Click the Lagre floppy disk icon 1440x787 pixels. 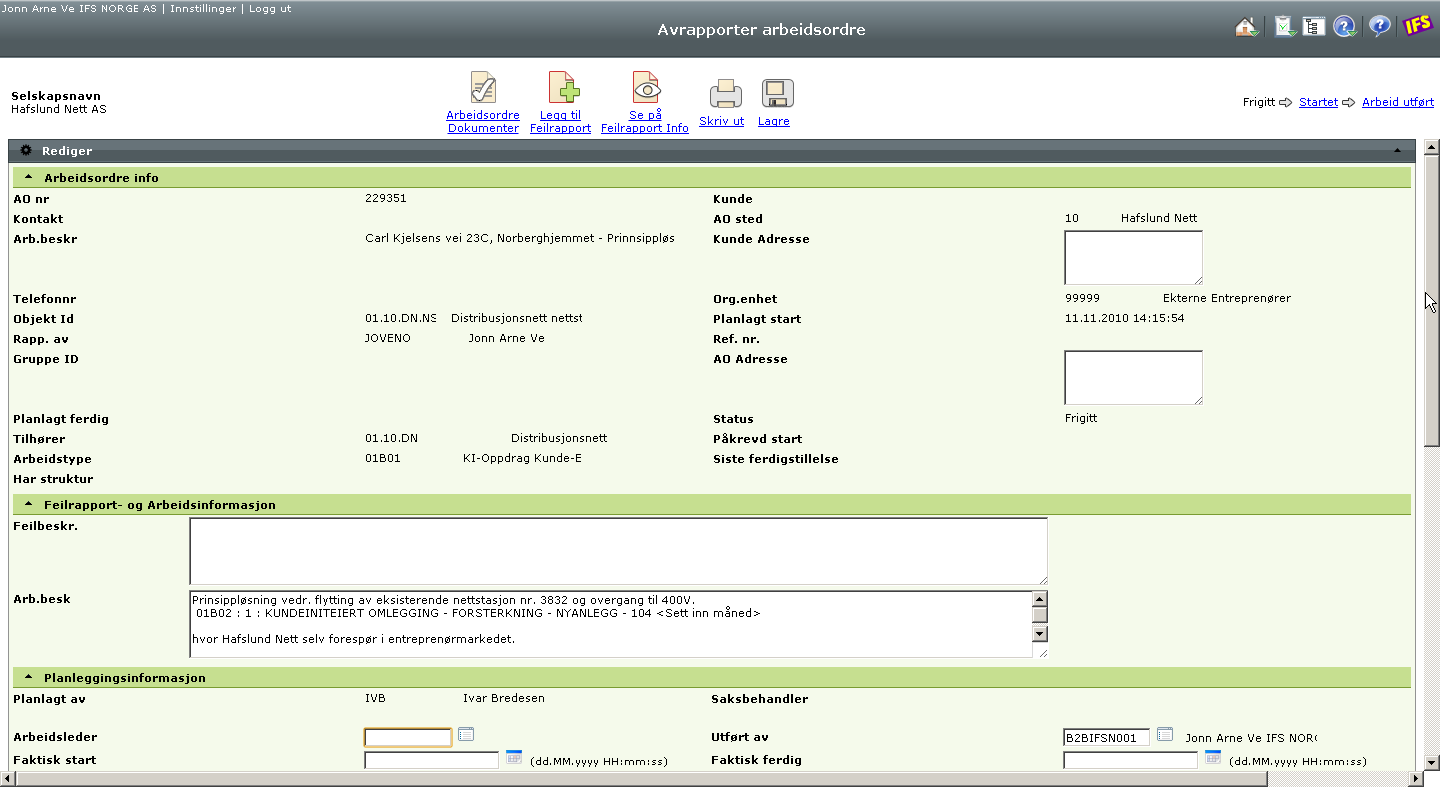(x=777, y=93)
